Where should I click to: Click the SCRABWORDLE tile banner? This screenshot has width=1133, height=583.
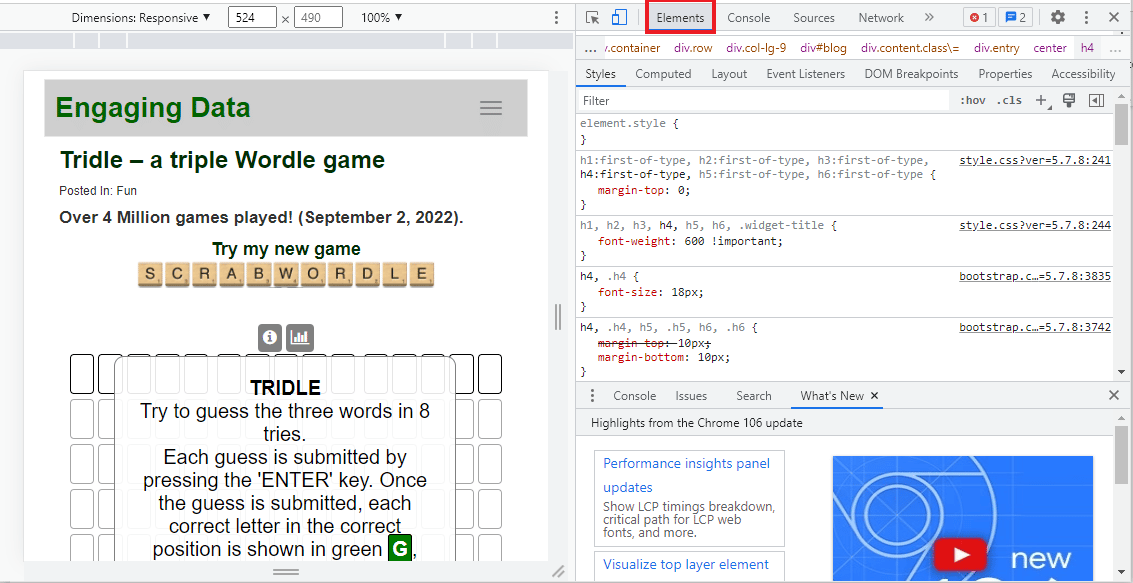point(285,275)
